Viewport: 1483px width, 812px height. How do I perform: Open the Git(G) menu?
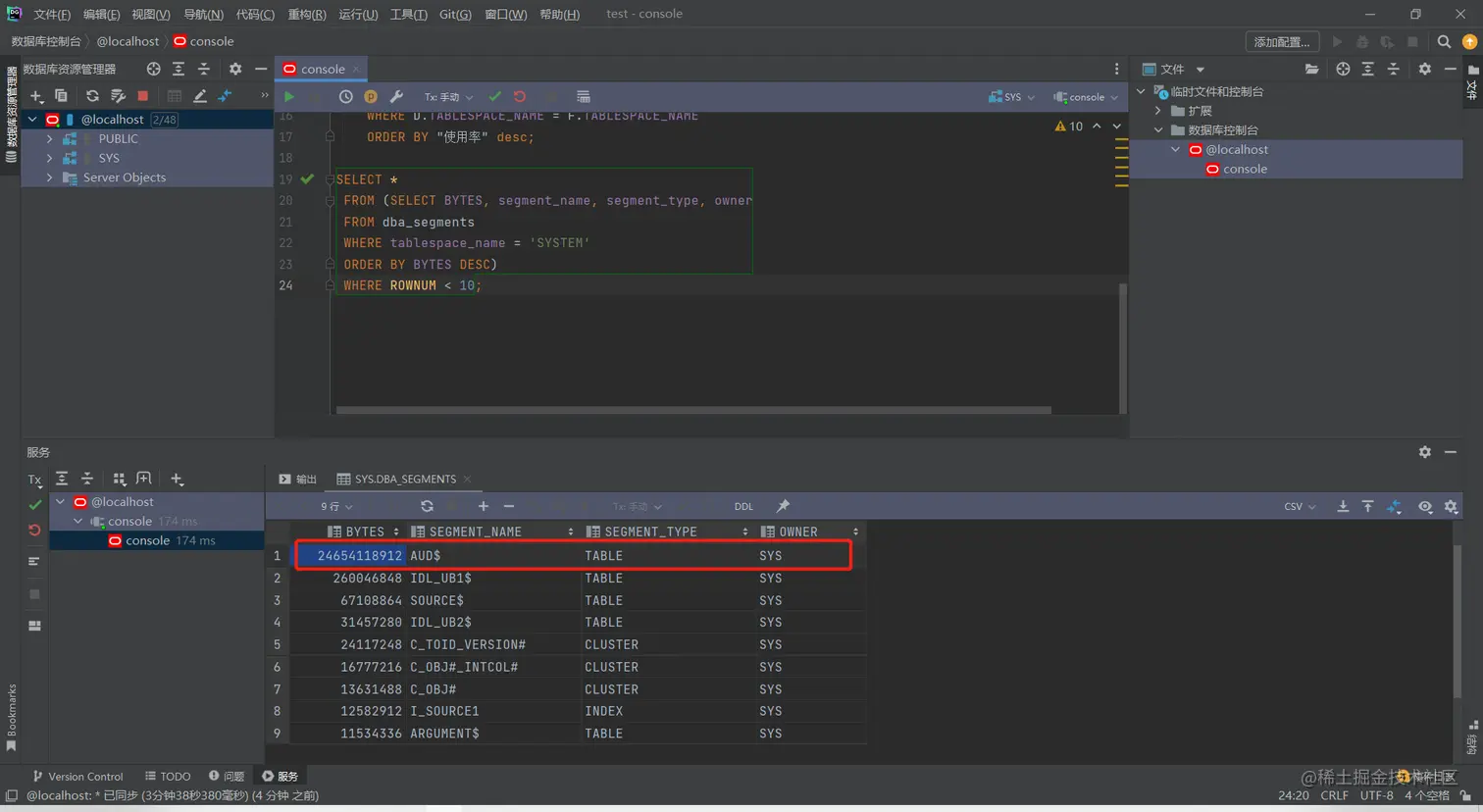coord(455,14)
